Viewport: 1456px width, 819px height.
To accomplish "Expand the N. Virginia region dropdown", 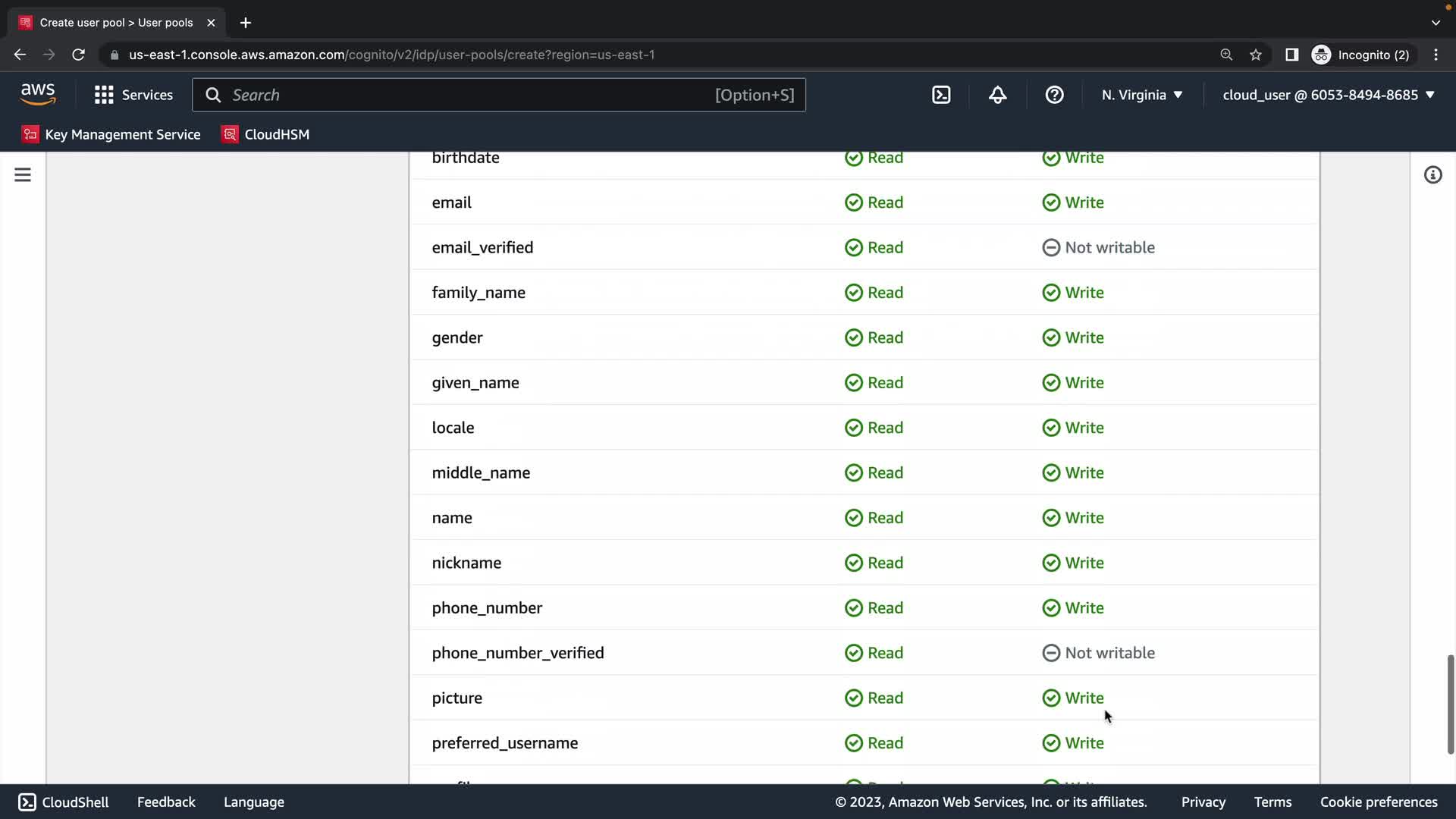I will click(1142, 95).
